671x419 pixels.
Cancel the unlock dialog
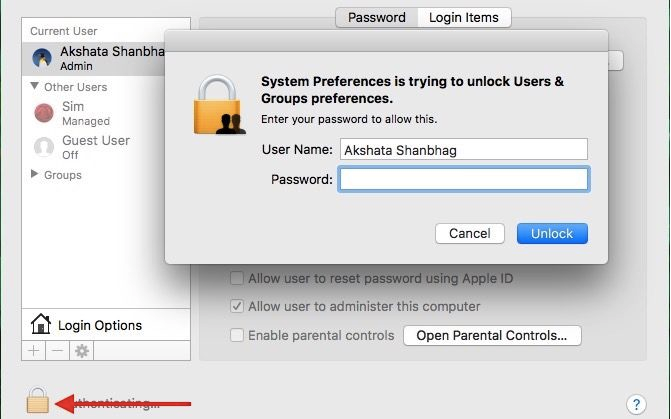[x=470, y=234]
